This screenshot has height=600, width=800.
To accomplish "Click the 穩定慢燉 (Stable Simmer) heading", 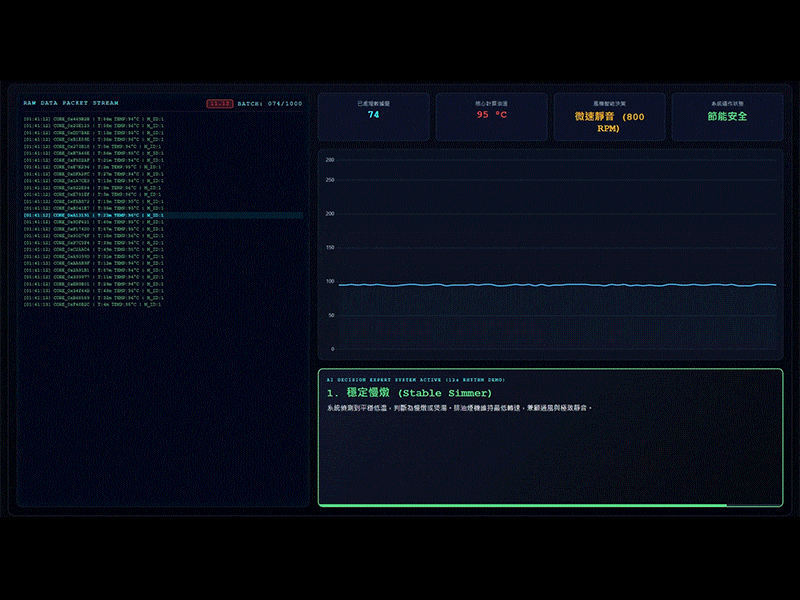I will (409, 393).
